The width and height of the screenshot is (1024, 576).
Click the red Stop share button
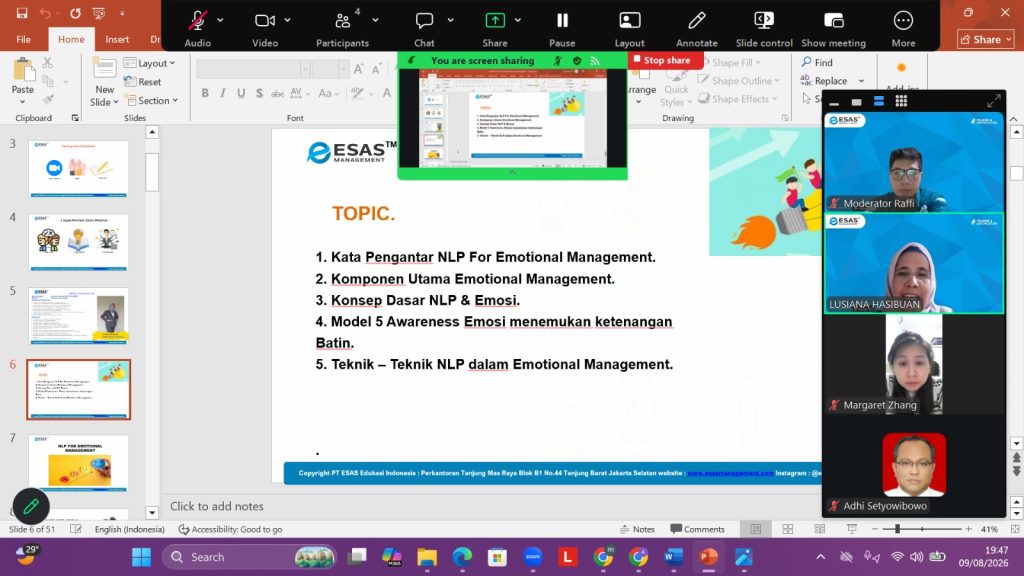[x=662, y=60]
